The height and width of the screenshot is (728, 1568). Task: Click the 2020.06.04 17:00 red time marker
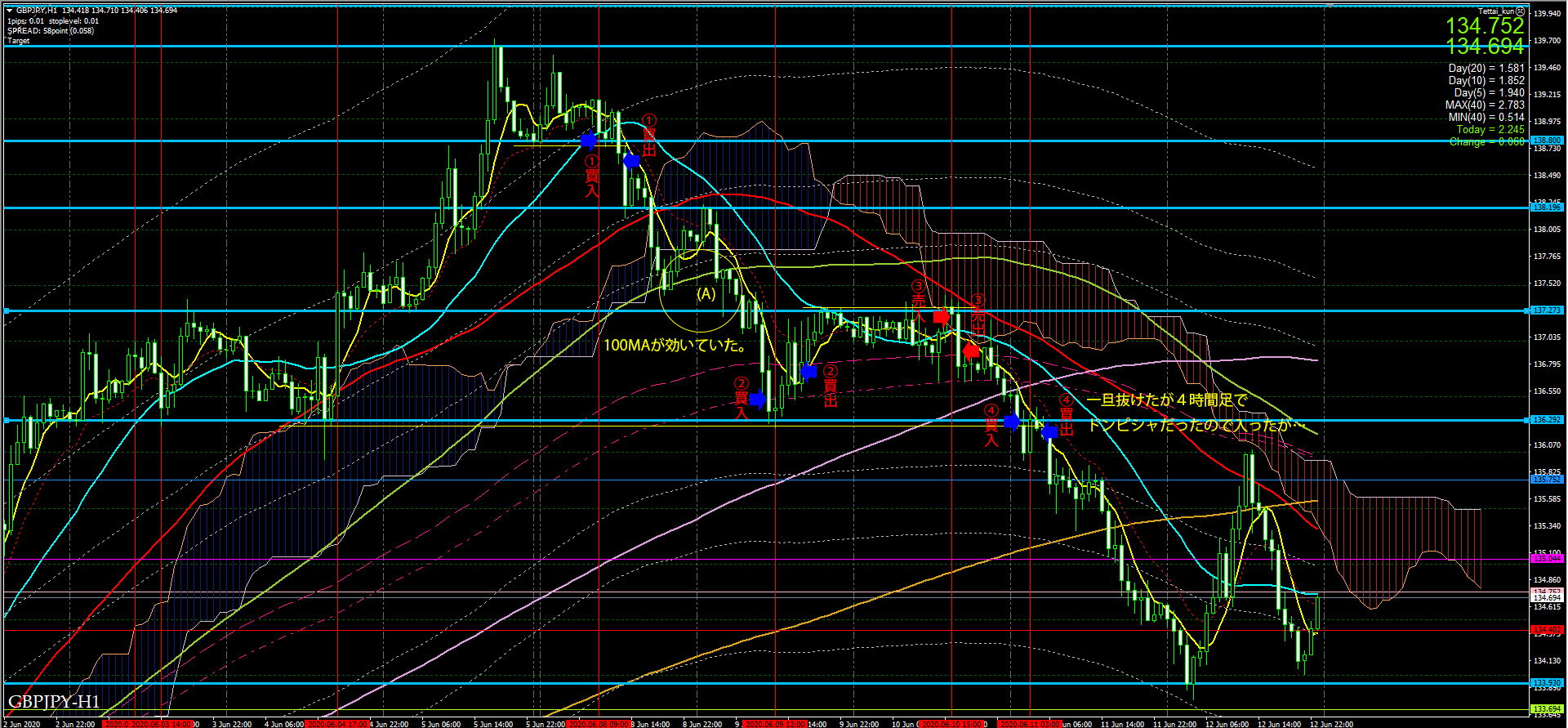pyautogui.click(x=336, y=724)
